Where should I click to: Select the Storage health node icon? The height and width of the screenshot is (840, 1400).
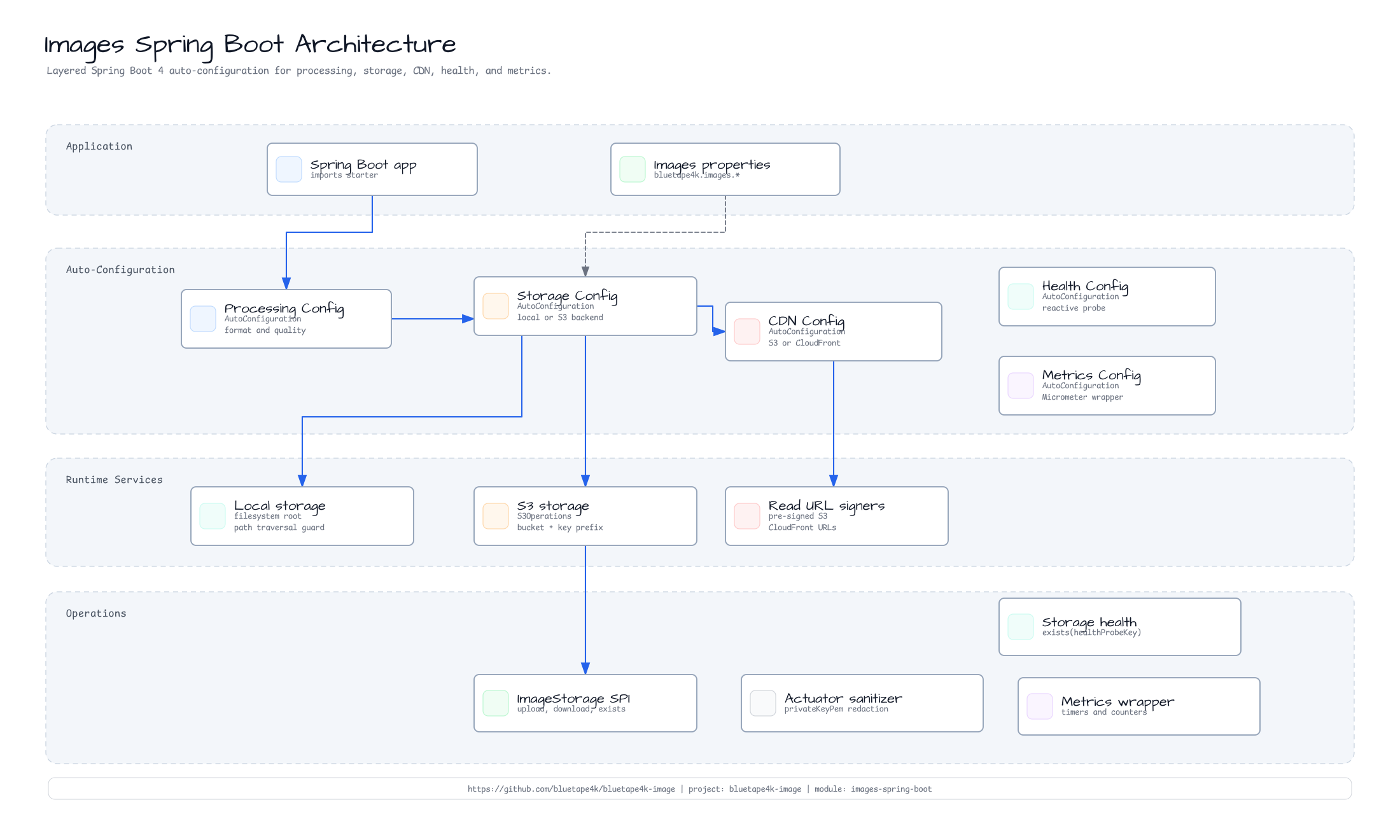(x=1021, y=627)
